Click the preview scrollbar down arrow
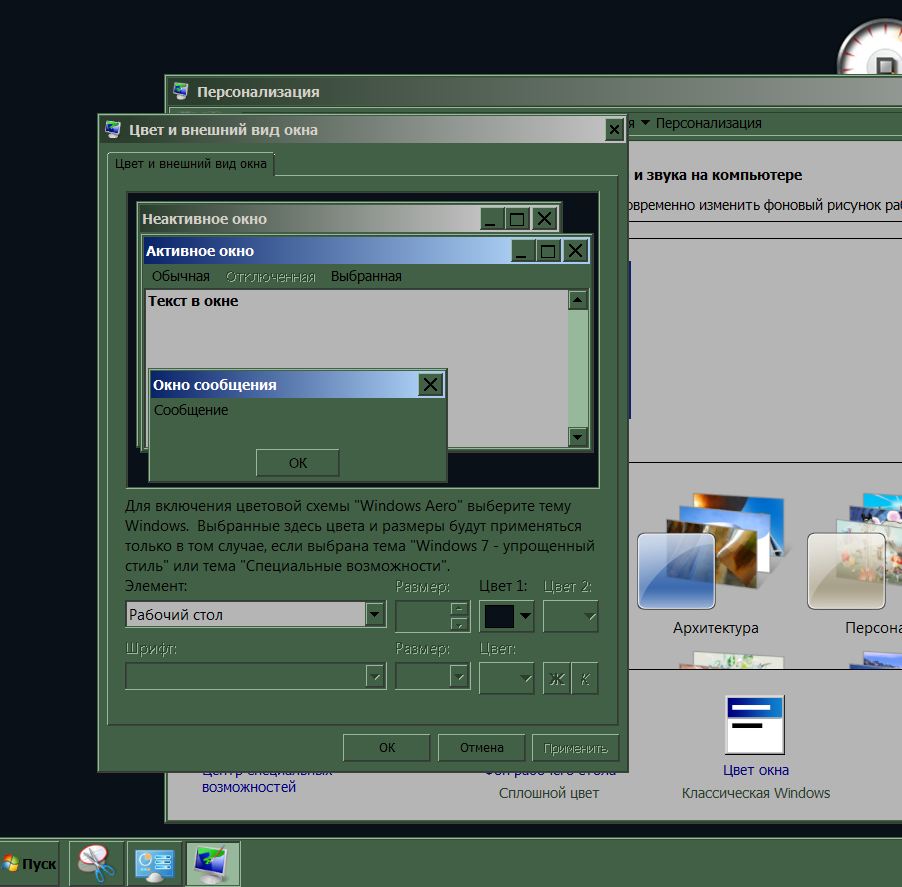This screenshot has width=902, height=887. point(578,437)
